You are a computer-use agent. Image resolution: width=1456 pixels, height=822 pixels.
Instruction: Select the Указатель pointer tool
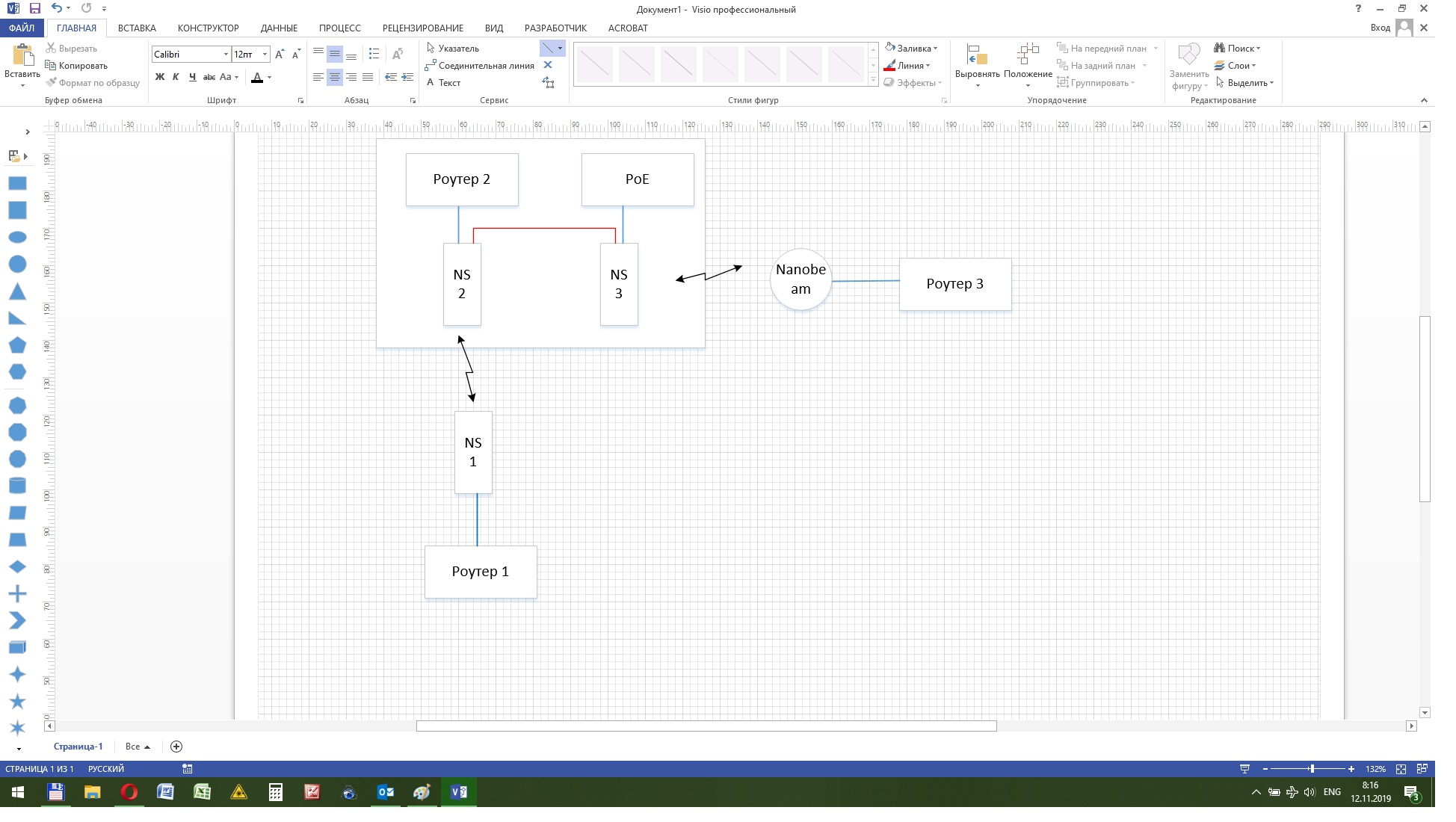(x=453, y=49)
